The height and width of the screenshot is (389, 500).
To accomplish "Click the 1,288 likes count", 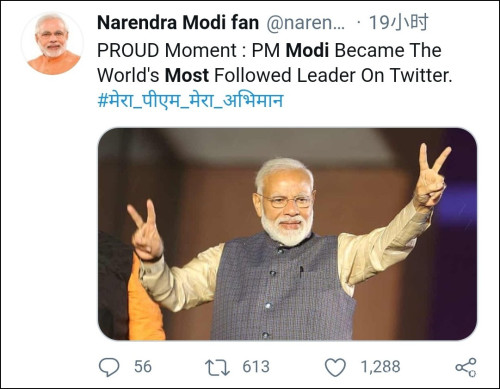I will click(380, 367).
